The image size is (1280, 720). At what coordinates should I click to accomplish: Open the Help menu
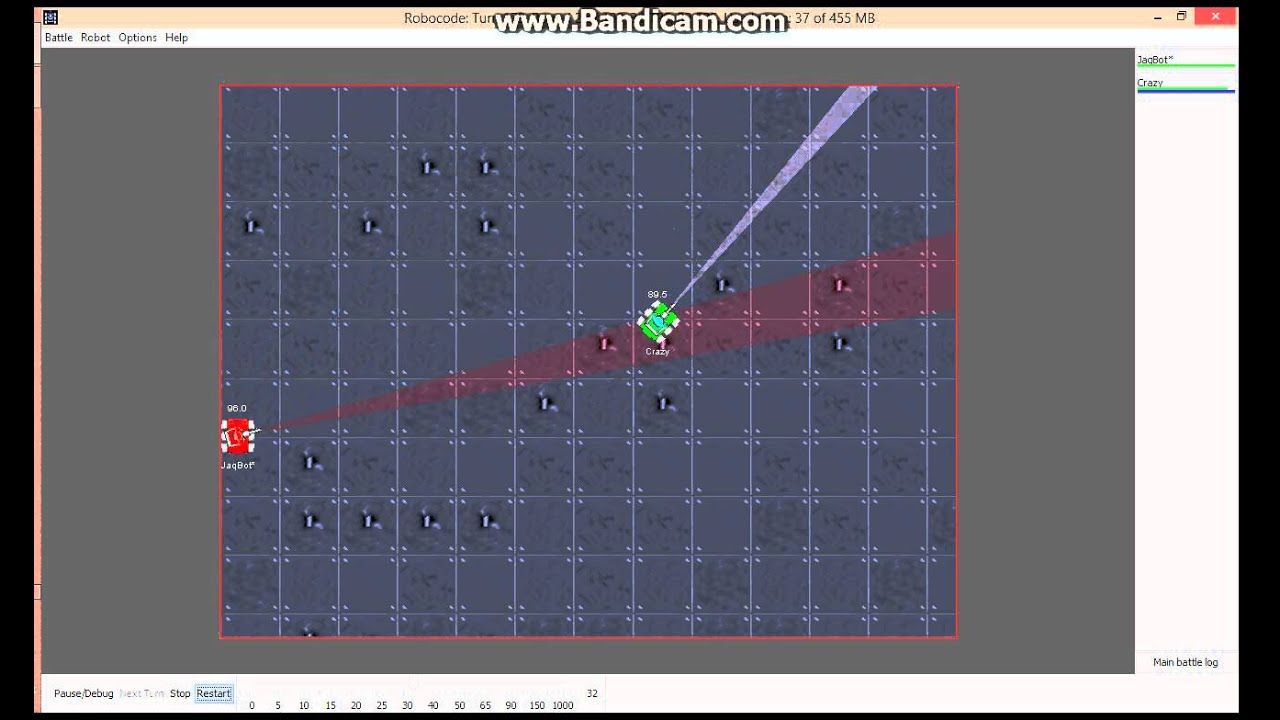pos(177,38)
